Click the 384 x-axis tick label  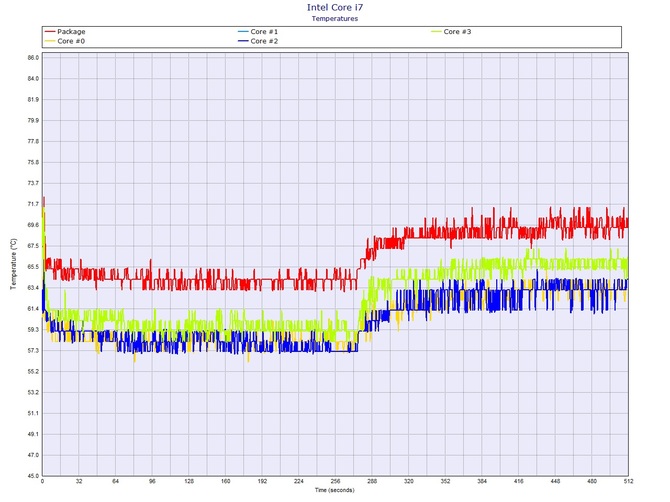pyautogui.click(x=482, y=481)
